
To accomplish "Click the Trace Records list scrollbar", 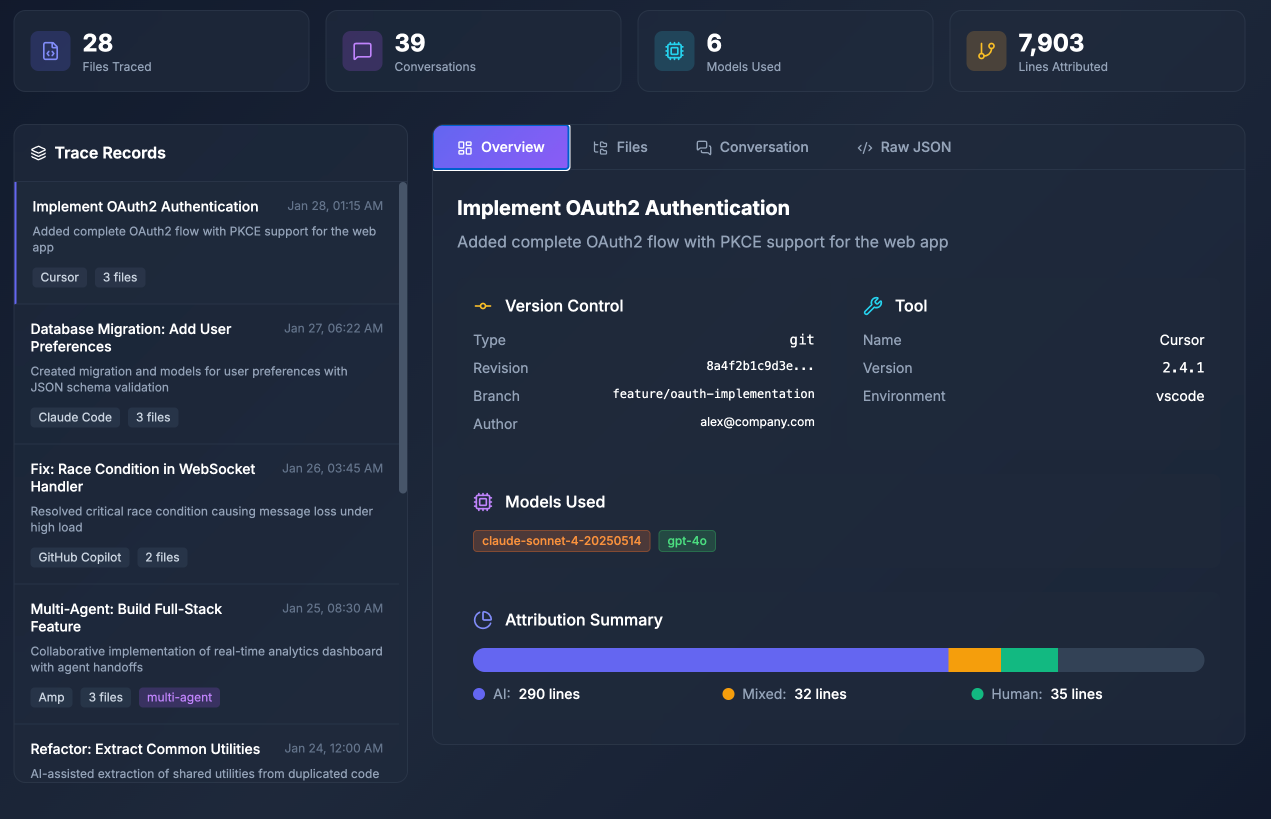I will [x=403, y=337].
